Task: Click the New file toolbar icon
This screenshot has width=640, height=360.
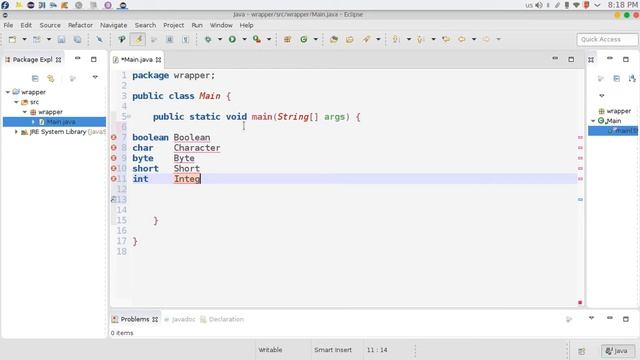Action: [x=12, y=40]
